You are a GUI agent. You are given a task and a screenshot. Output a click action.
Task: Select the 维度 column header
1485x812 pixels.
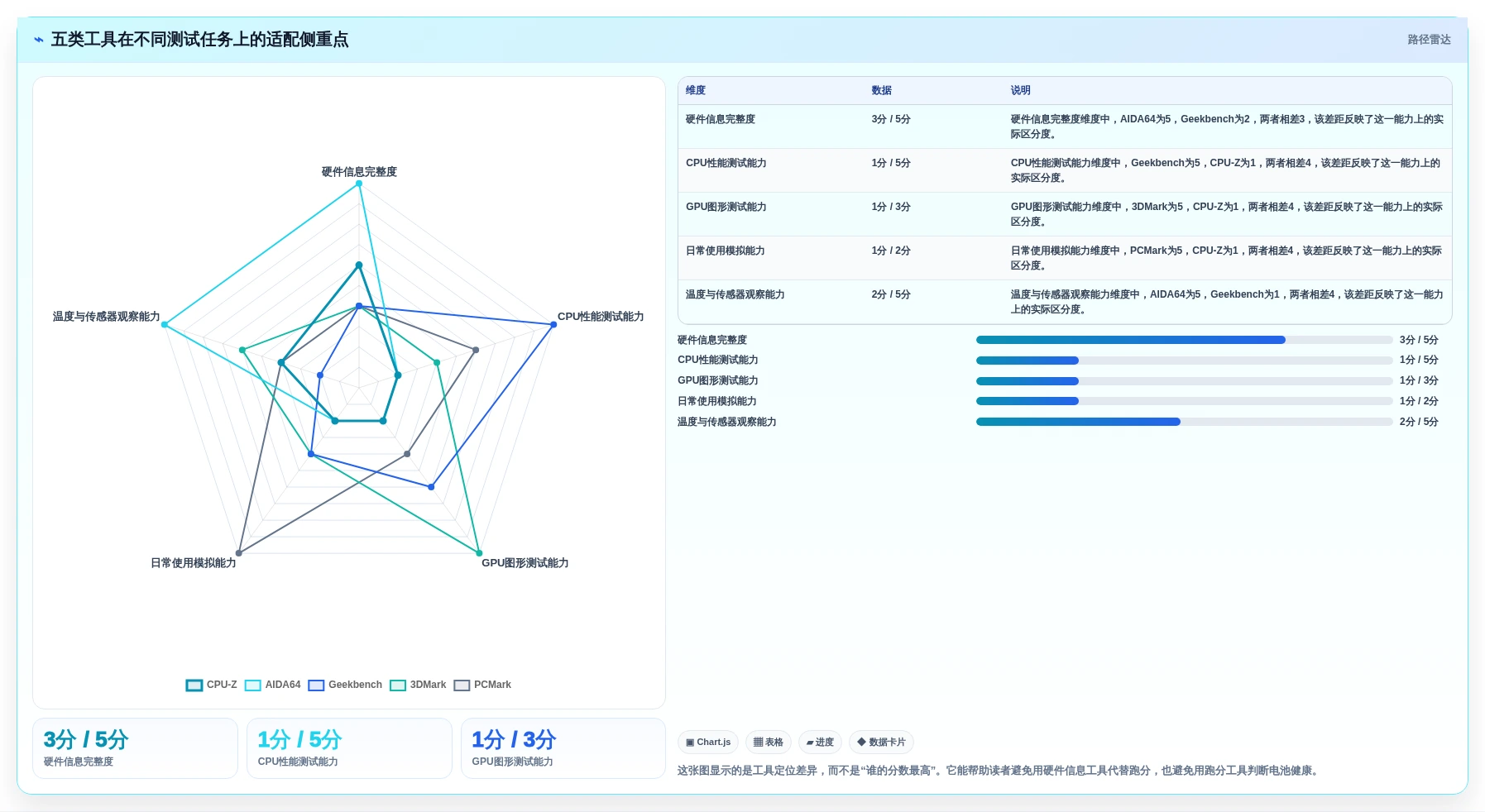pyautogui.click(x=696, y=90)
